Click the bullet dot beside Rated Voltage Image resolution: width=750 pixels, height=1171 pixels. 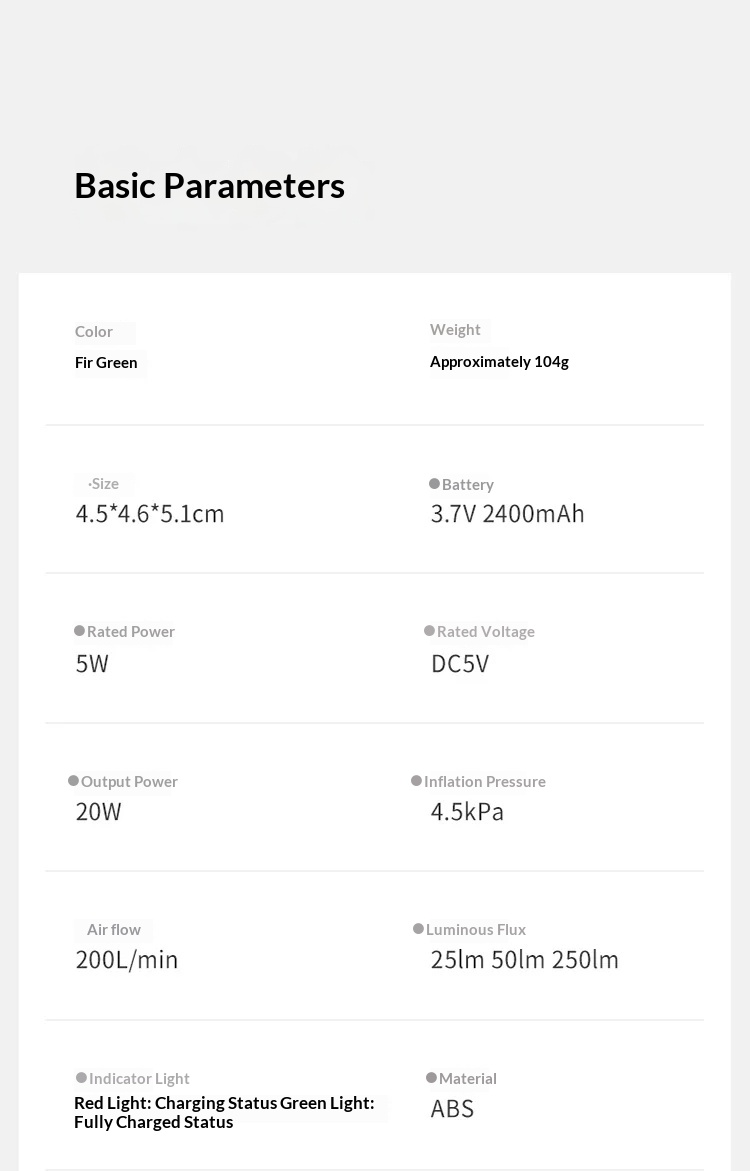[430, 631]
